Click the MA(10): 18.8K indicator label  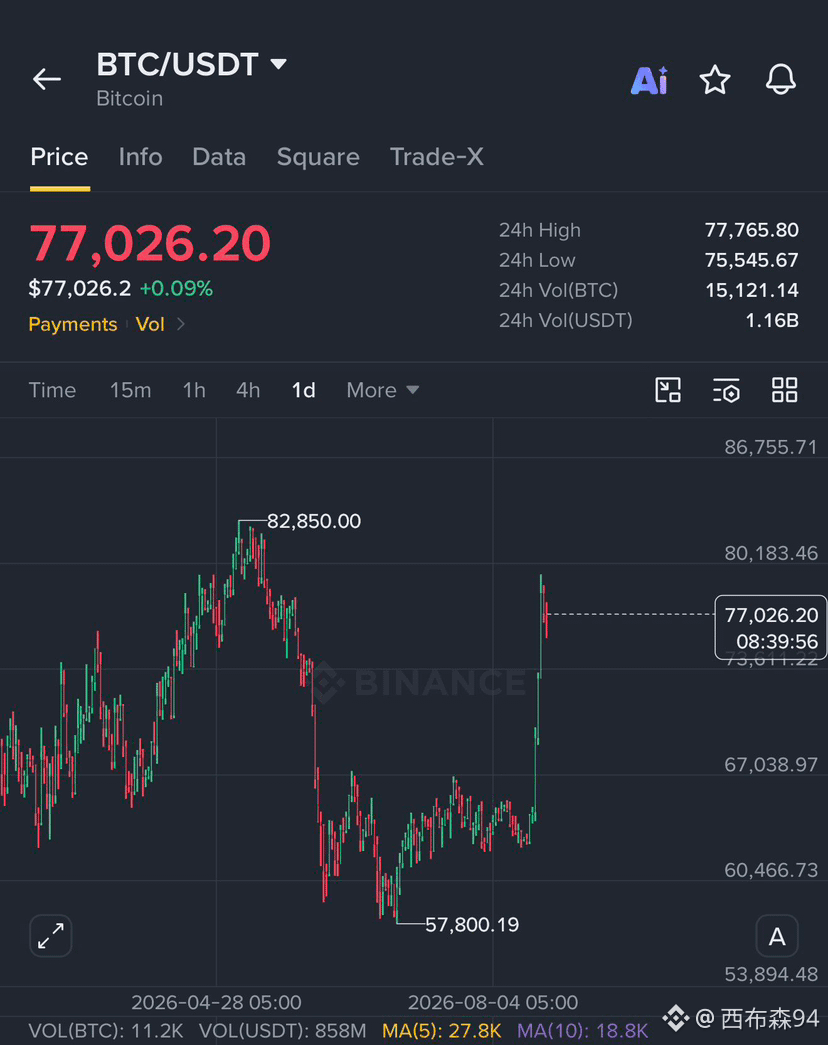point(583,1030)
